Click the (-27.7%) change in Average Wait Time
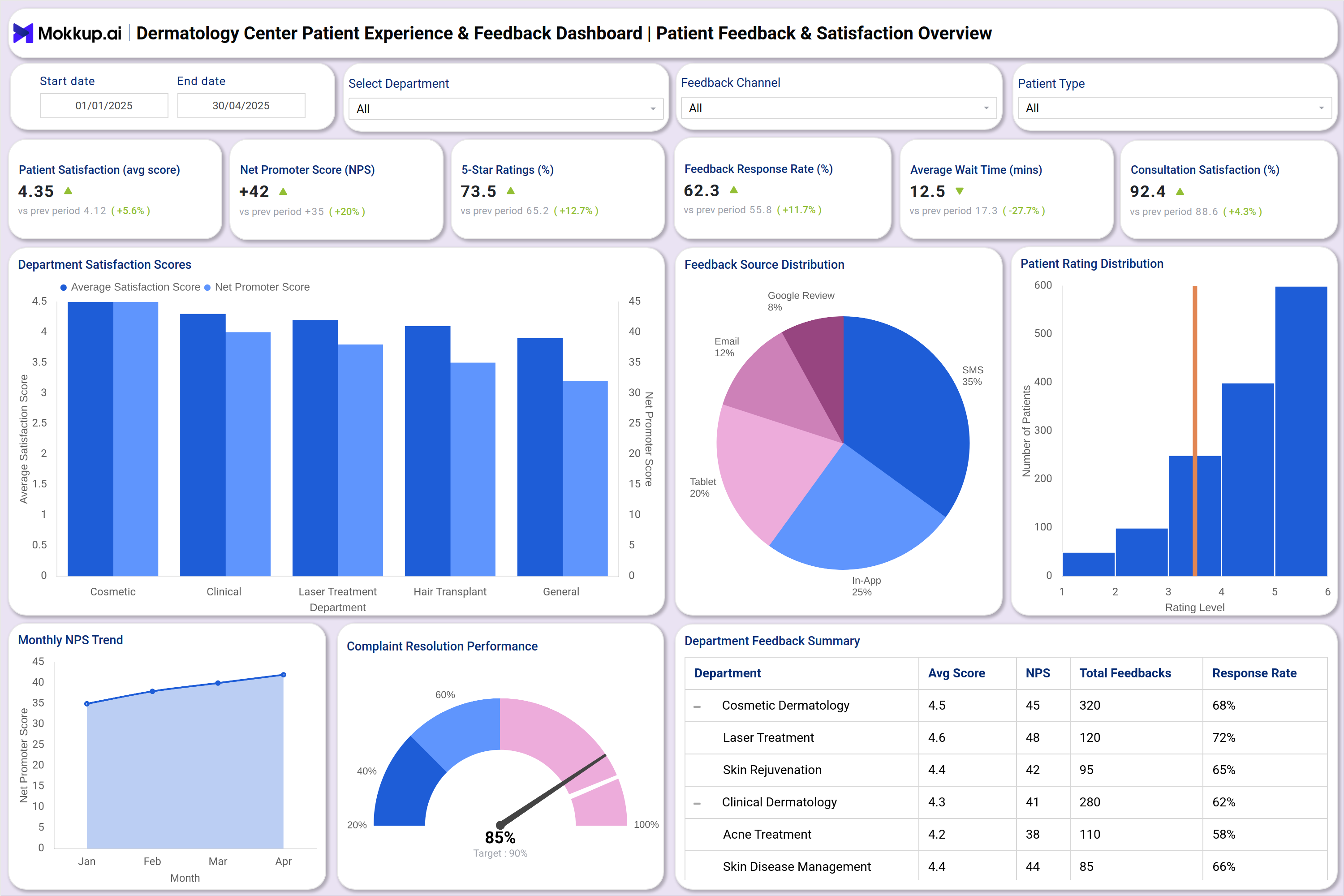1344x896 pixels. [1024, 211]
